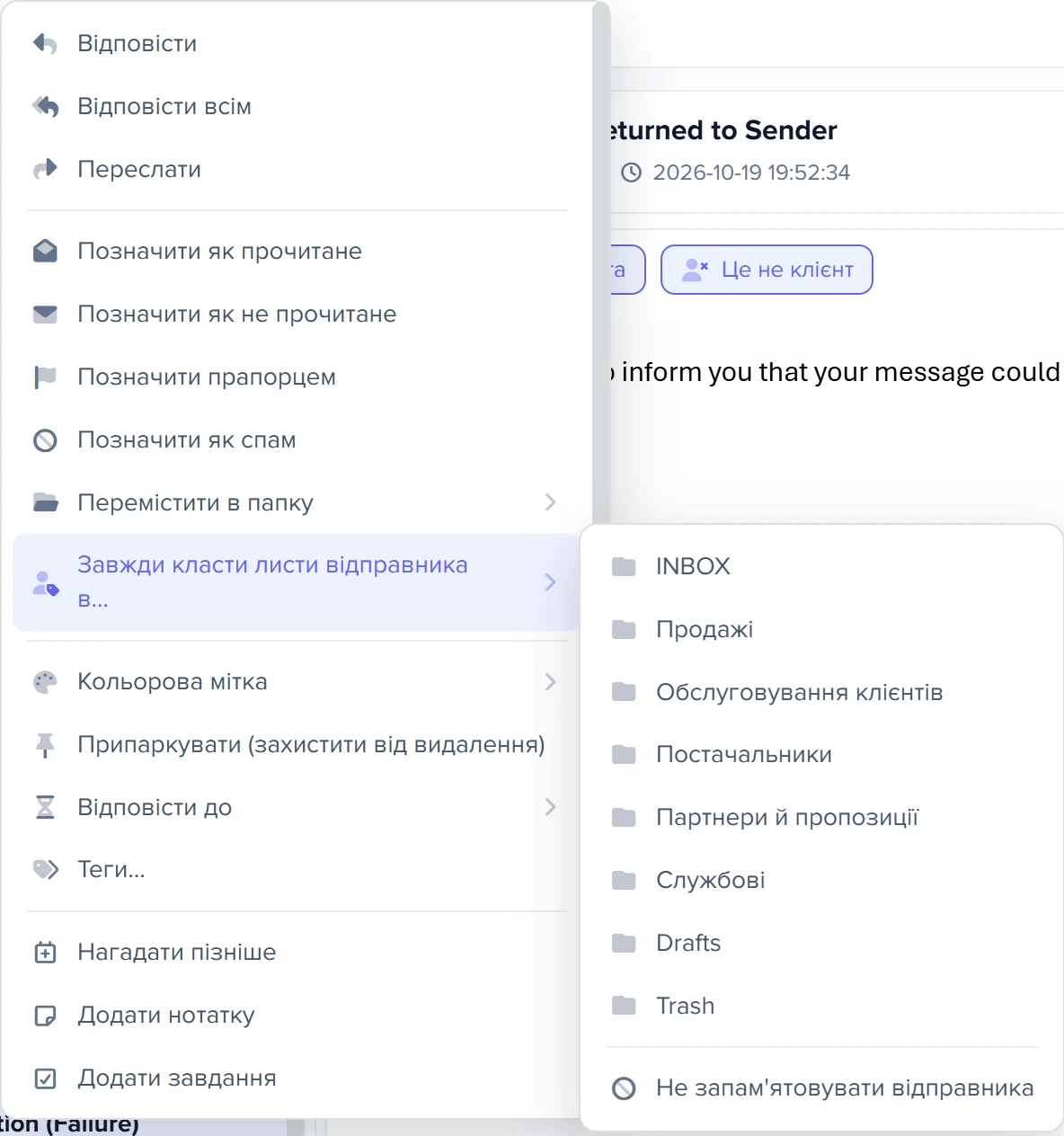Select Припаркувати (захистити від видалення)
Viewport: 1064px width, 1136px height.
tap(297, 744)
